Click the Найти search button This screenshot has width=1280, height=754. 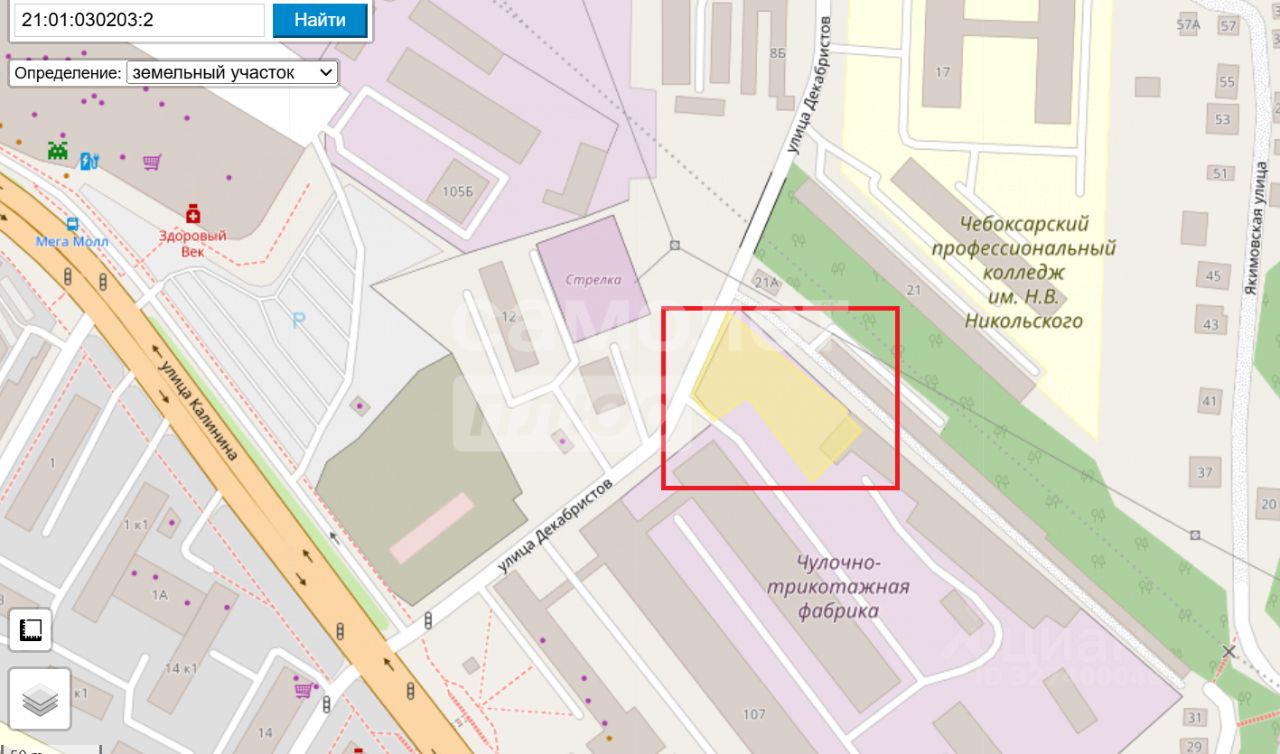[x=320, y=20]
